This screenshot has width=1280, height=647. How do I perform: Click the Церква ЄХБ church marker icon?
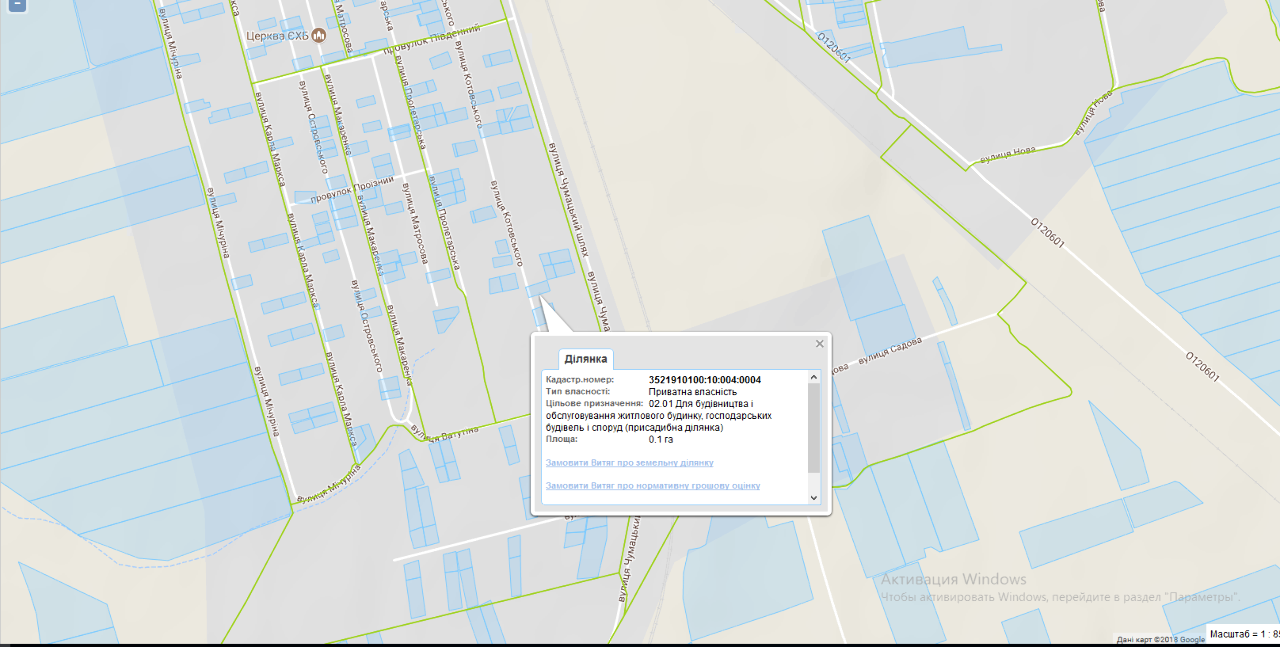pyautogui.click(x=319, y=36)
